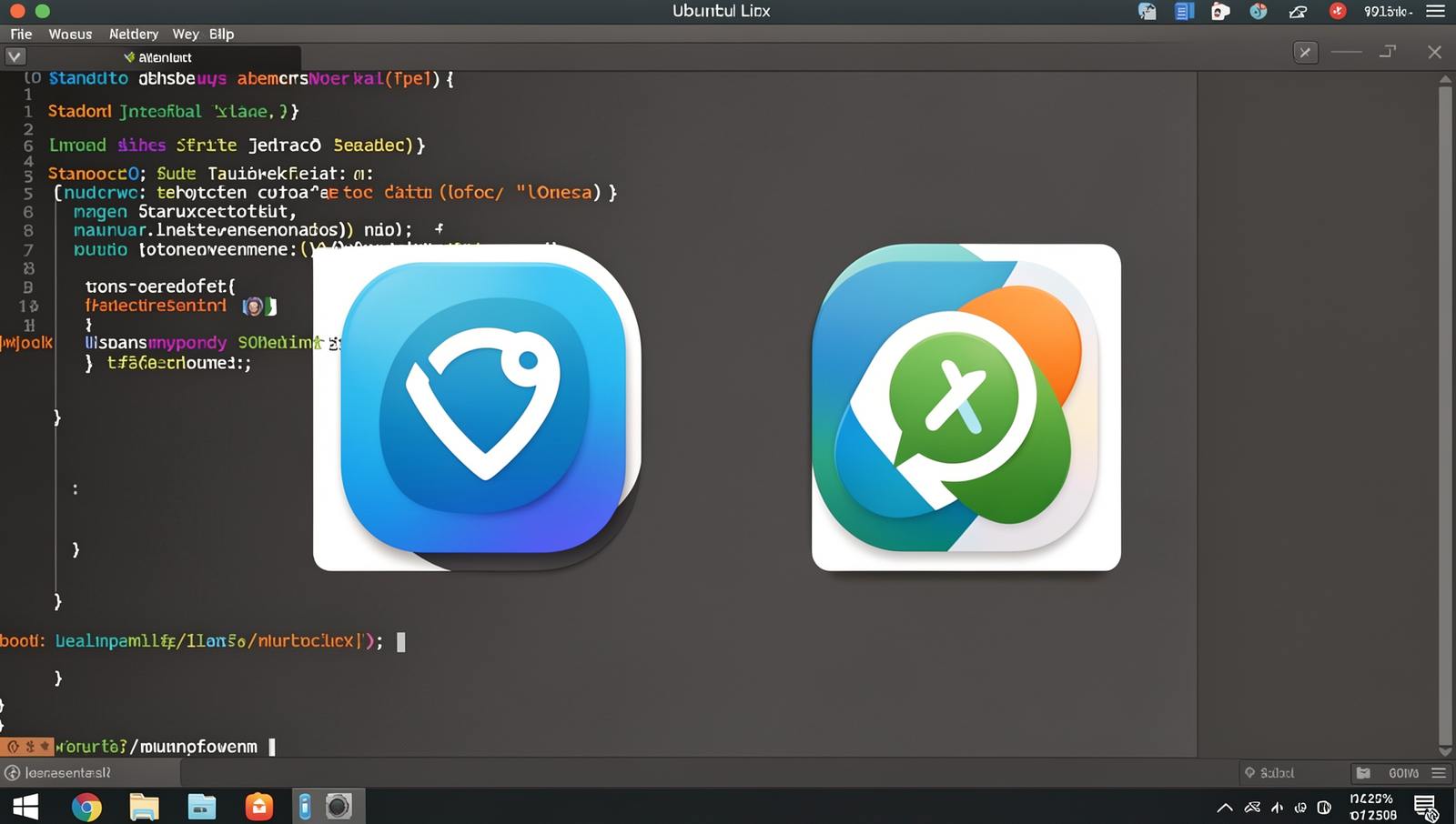Show hidden tray icons with the chevron
The width and height of the screenshot is (1456, 824).
coord(1225,808)
